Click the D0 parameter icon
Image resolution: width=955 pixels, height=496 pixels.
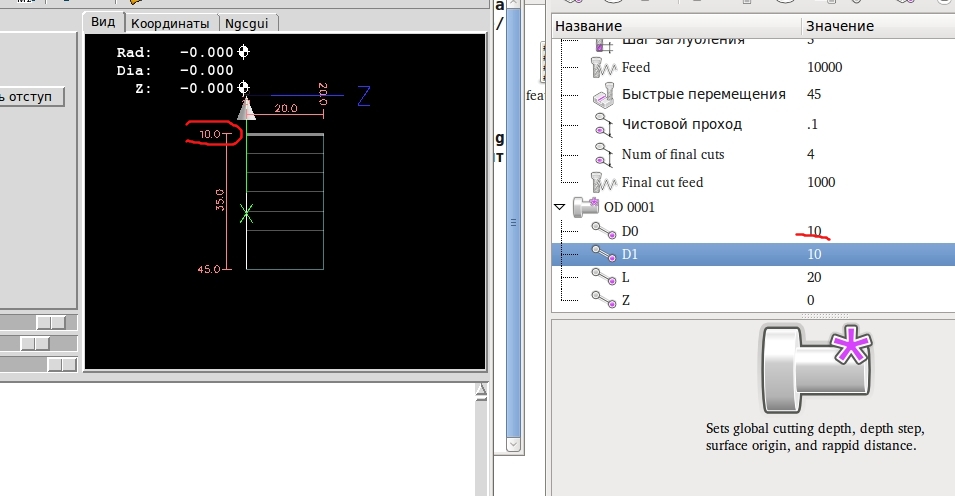click(x=604, y=231)
